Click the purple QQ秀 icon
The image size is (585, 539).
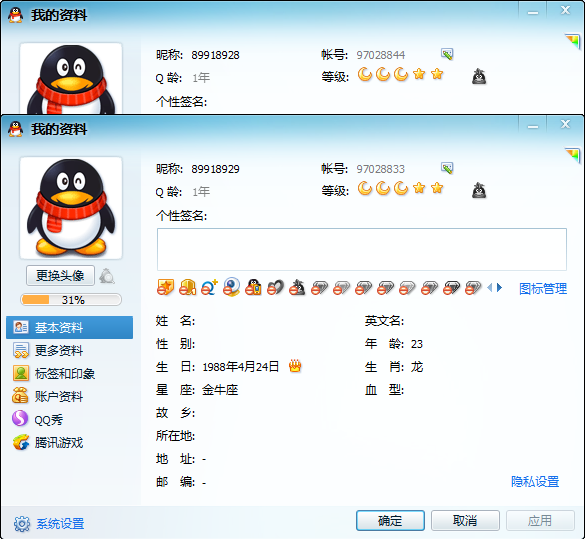pos(20,419)
